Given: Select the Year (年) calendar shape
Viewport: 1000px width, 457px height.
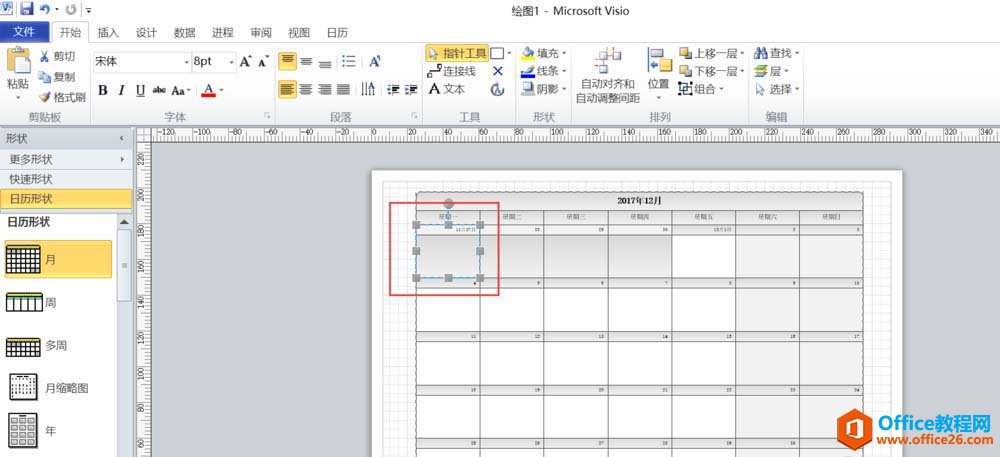Looking at the screenshot, I should pos(32,430).
